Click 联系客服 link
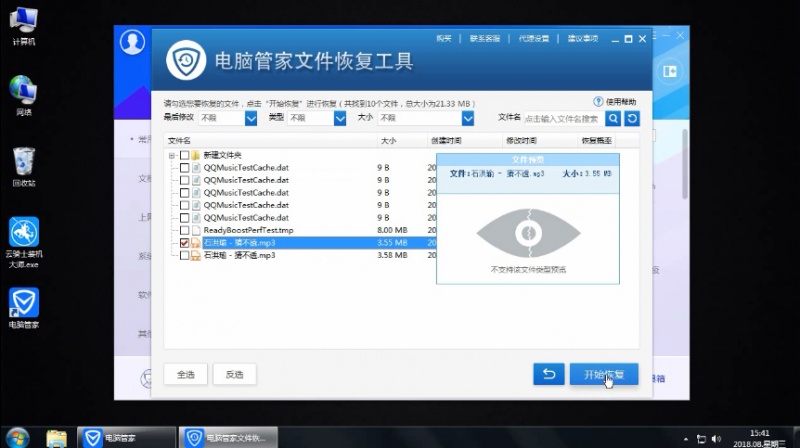The image size is (800, 448). [485, 39]
